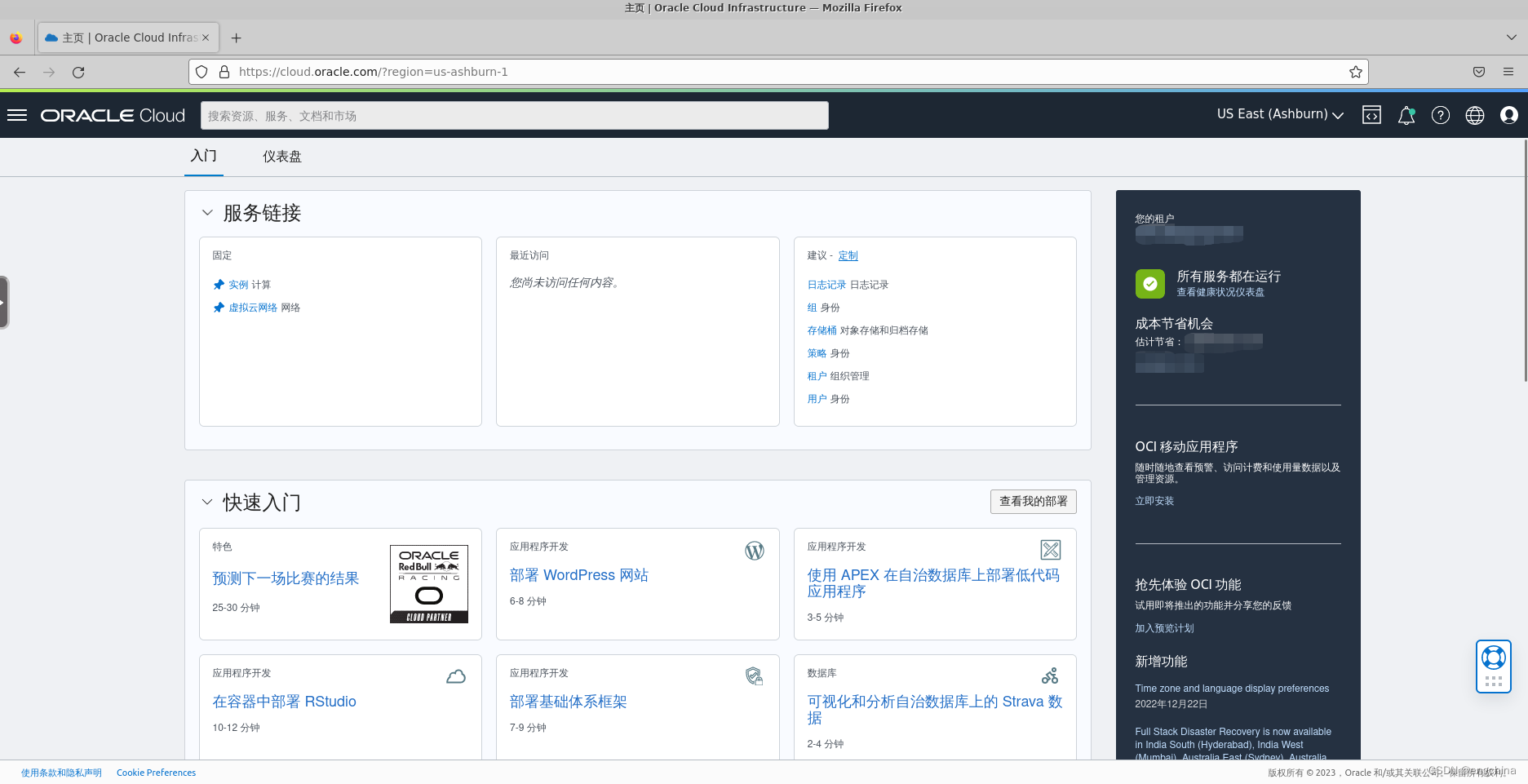Close the Oracle Cloud browser tab
Viewport: 1528px width, 784px height.
click(x=206, y=38)
